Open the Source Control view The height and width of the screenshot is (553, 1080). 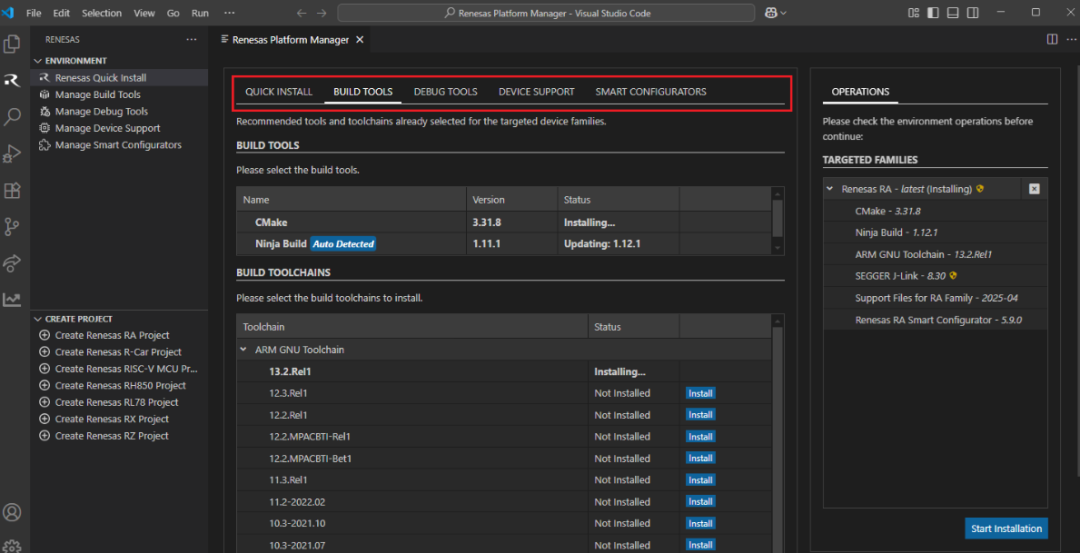12,226
